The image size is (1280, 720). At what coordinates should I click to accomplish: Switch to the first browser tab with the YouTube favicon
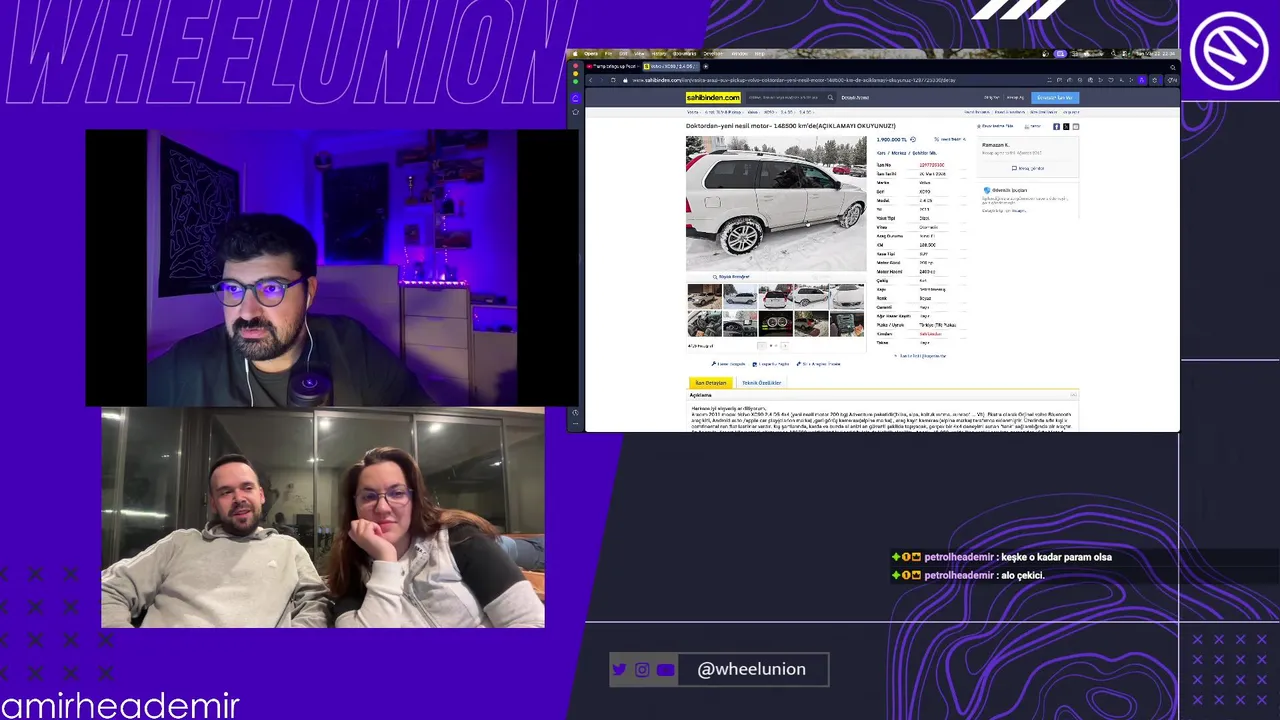tap(613, 67)
